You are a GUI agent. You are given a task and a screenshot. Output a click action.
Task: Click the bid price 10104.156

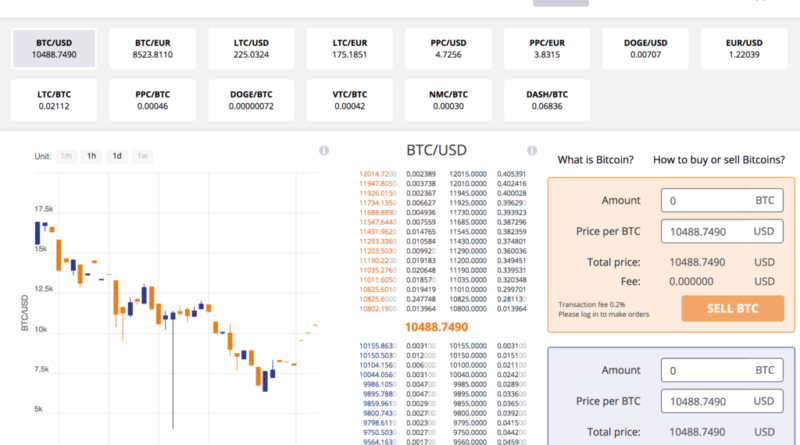click(378, 365)
